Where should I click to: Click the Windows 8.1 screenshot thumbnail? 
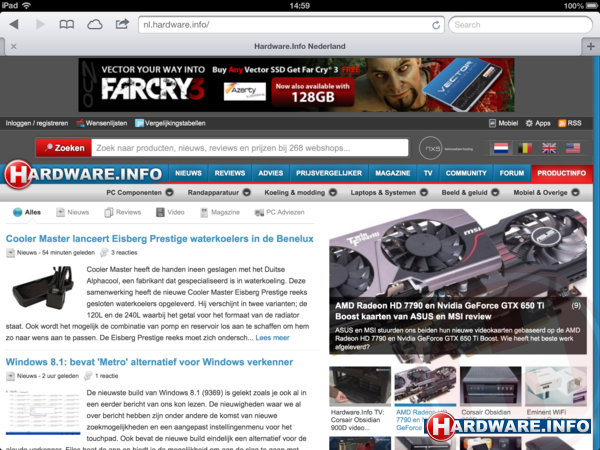[43, 412]
